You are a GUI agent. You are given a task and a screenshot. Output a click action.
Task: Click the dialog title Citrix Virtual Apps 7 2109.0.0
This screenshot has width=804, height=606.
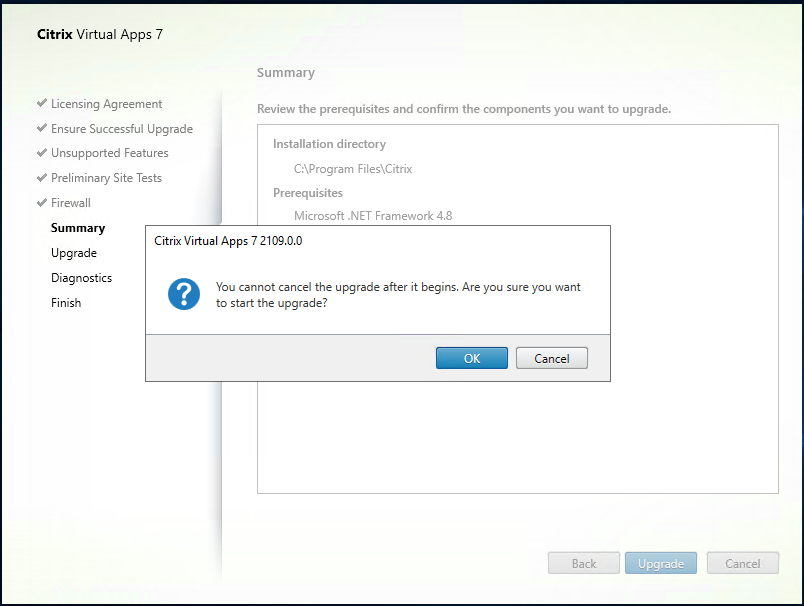[x=228, y=240]
